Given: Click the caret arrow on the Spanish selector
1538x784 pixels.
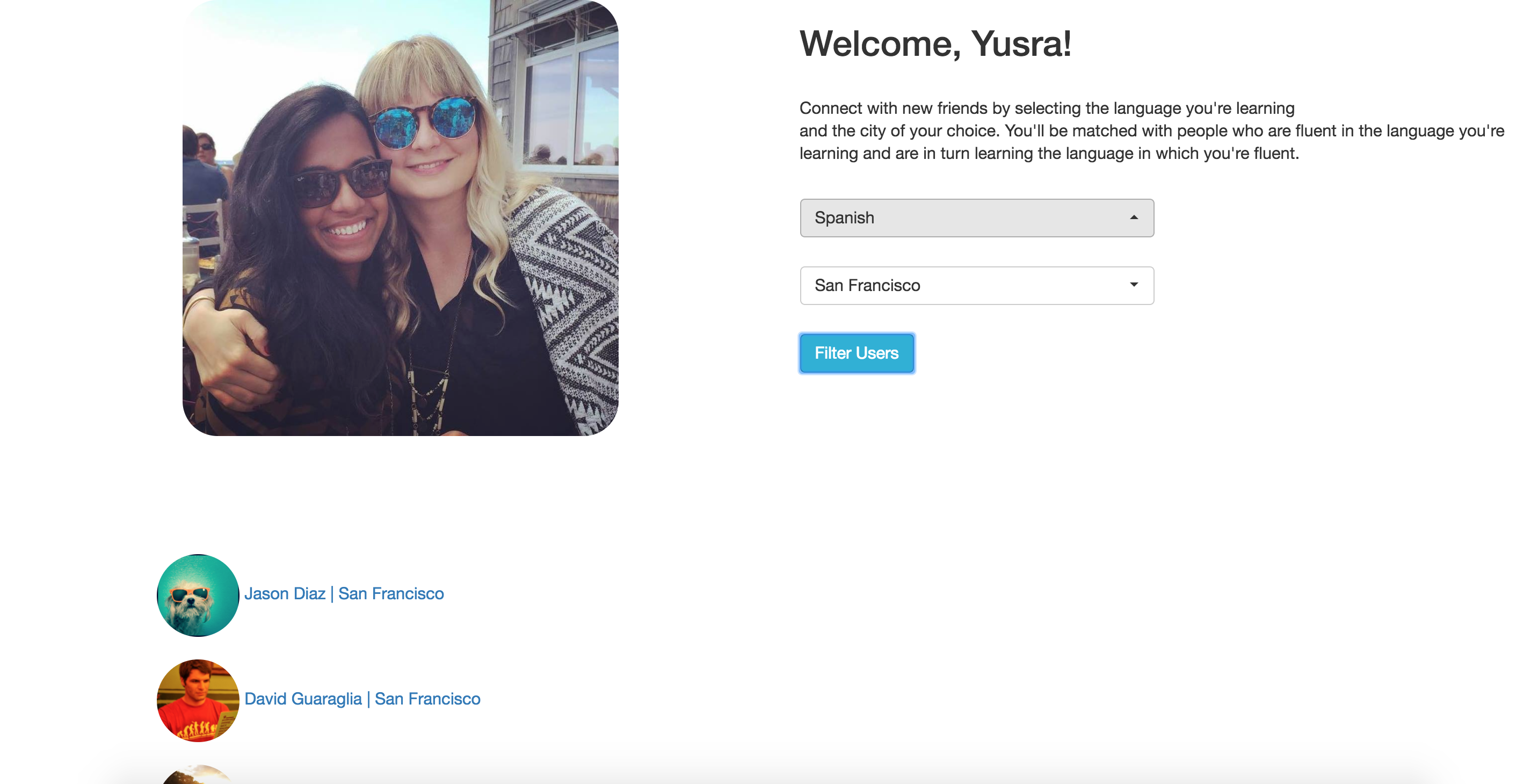Looking at the screenshot, I should 1134,217.
